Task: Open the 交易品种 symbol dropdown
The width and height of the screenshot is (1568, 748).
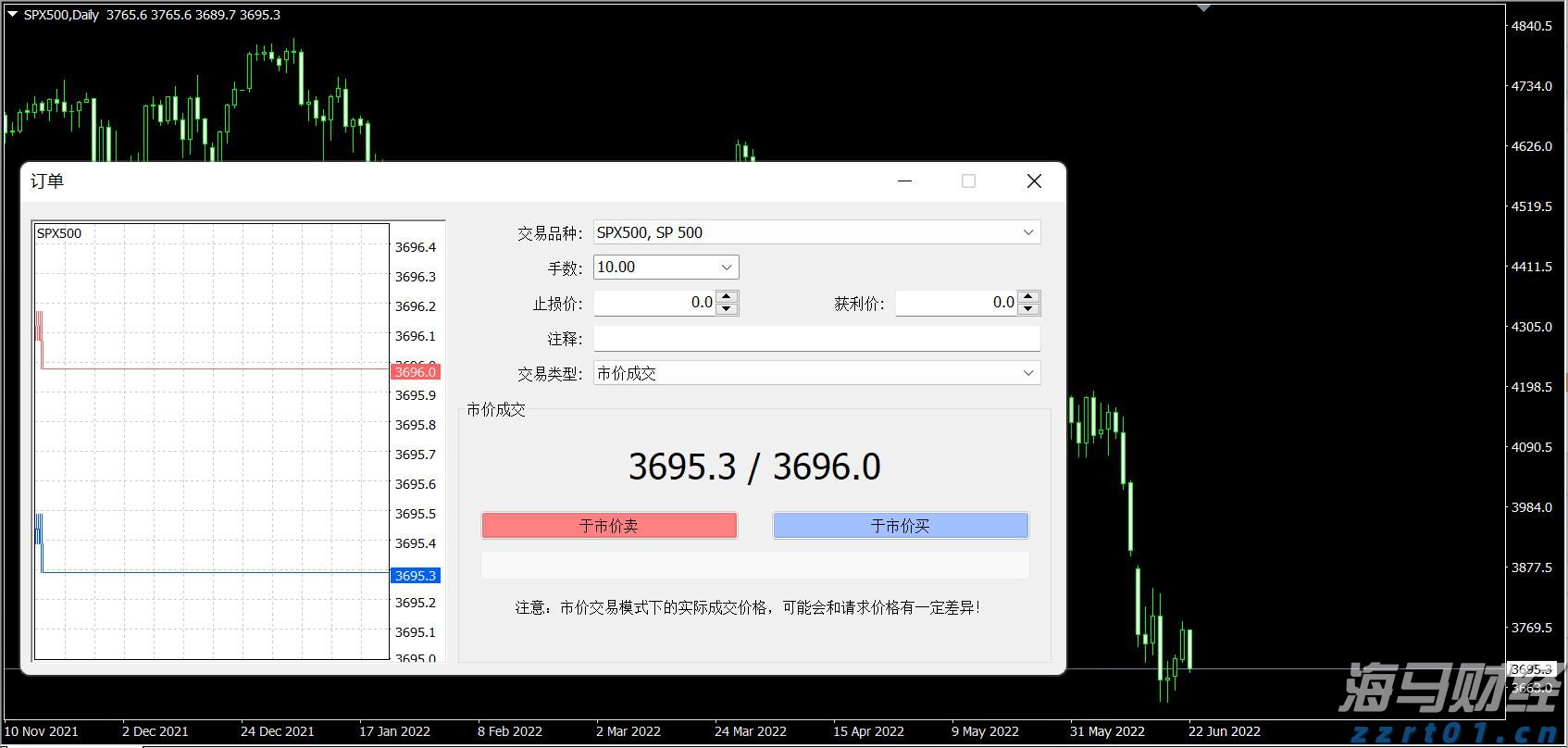Action: click(1027, 232)
